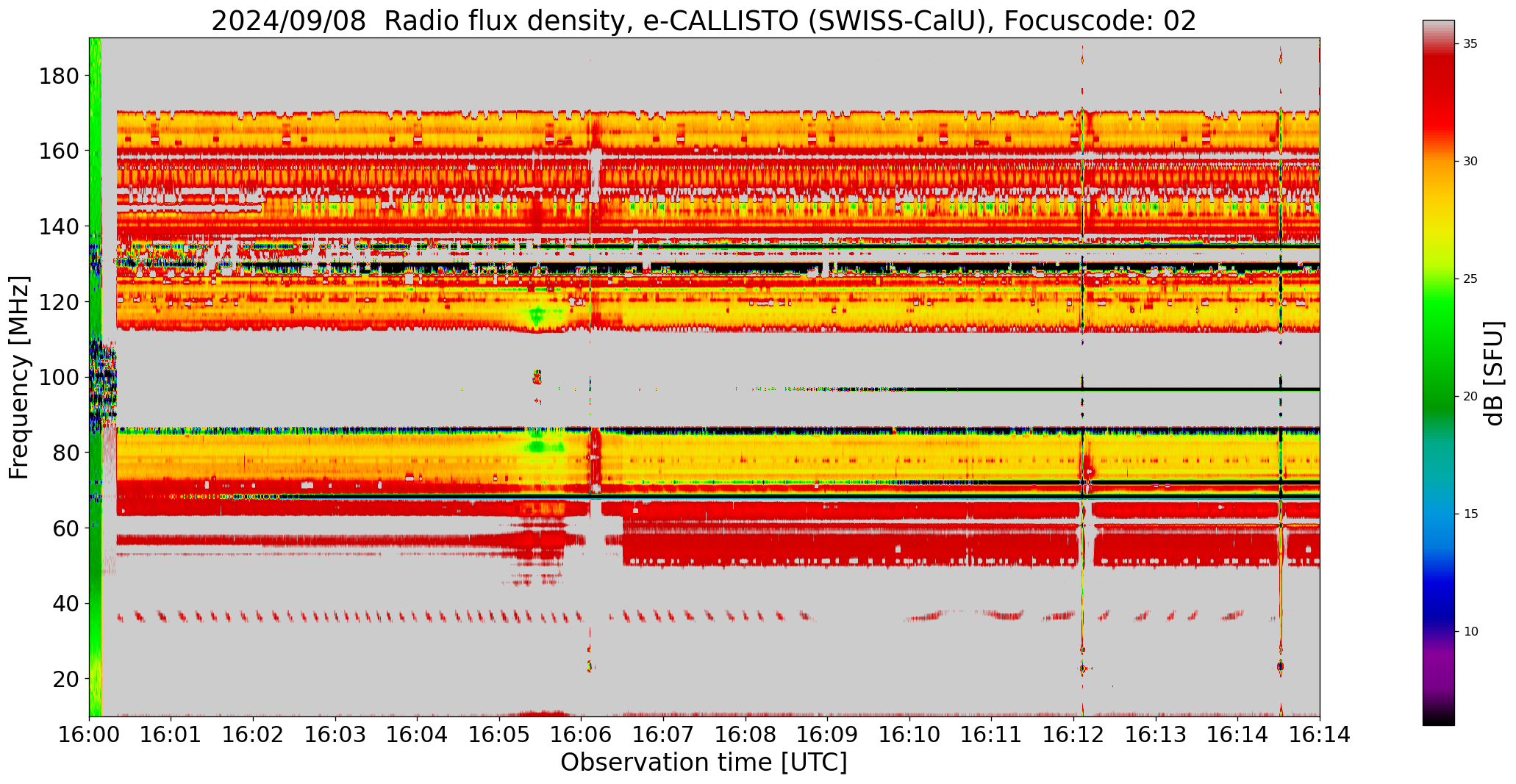Click the 16:11 time tick label
This screenshot has width=1516, height=784.
tap(992, 735)
